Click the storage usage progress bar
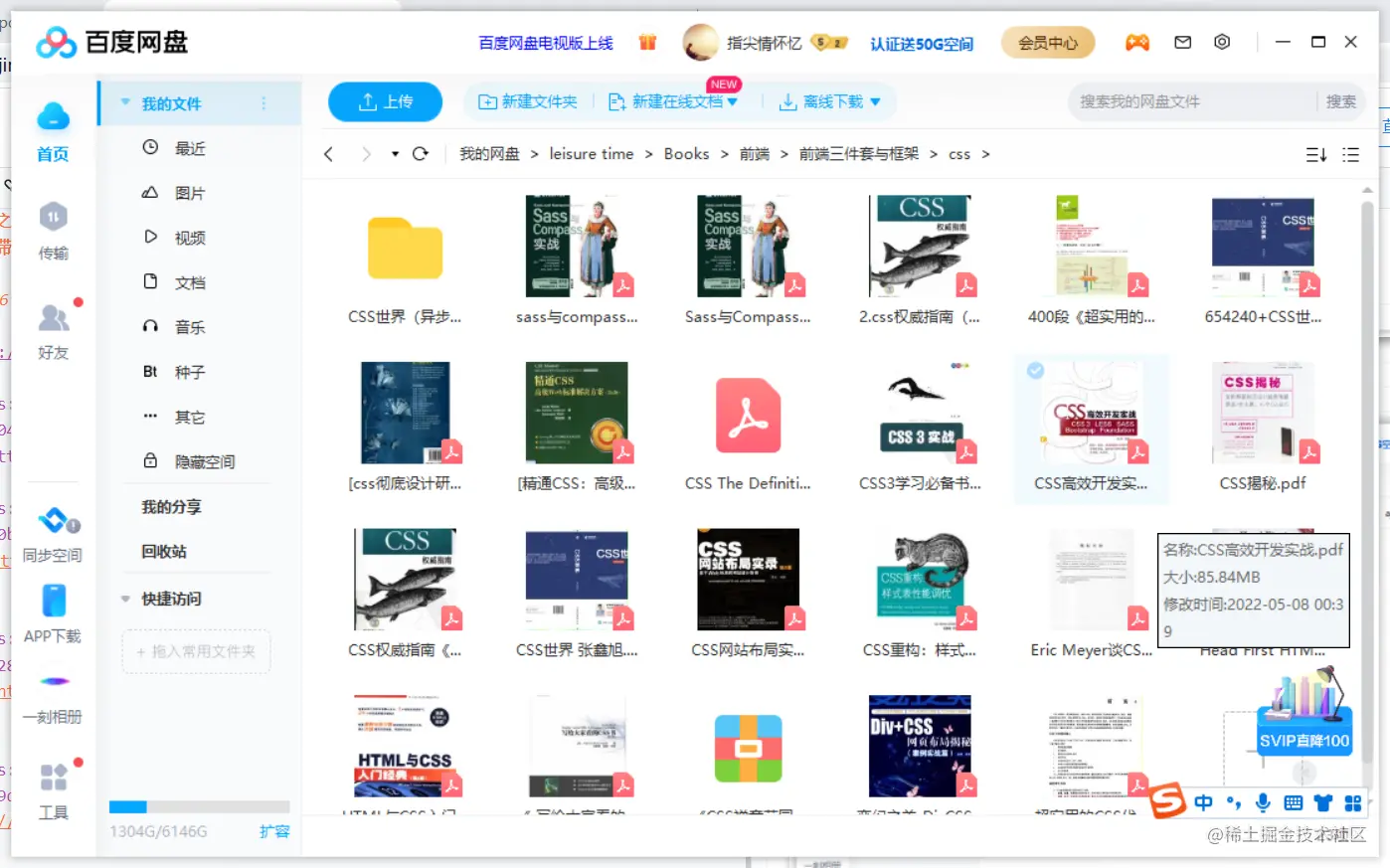Image resolution: width=1390 pixels, height=868 pixels. click(199, 807)
